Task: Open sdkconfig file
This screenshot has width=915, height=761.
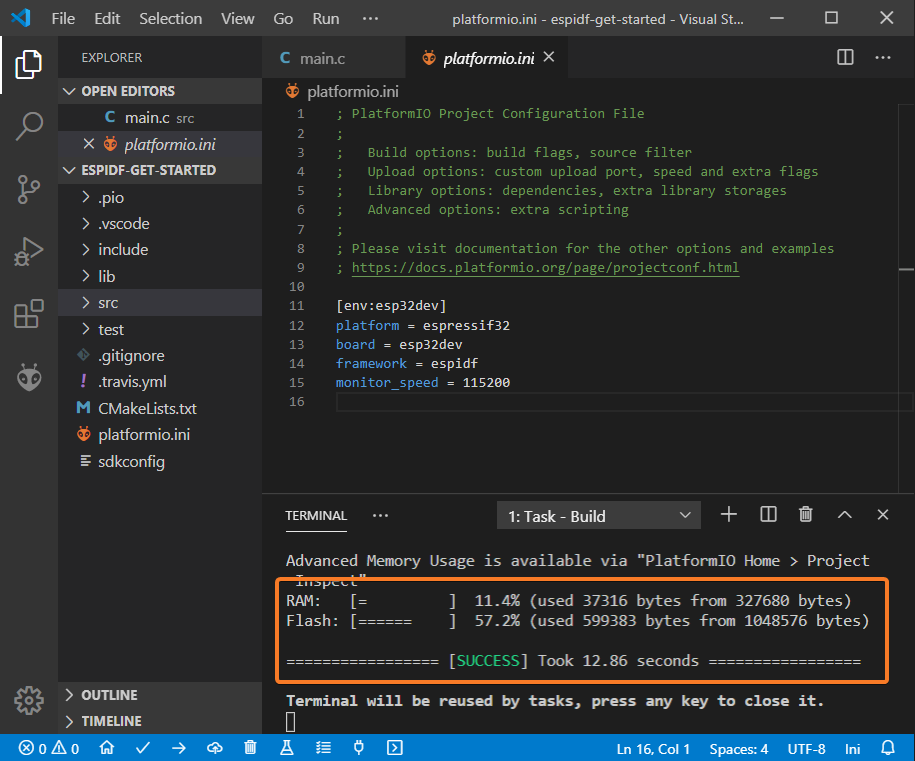Action: (160, 462)
